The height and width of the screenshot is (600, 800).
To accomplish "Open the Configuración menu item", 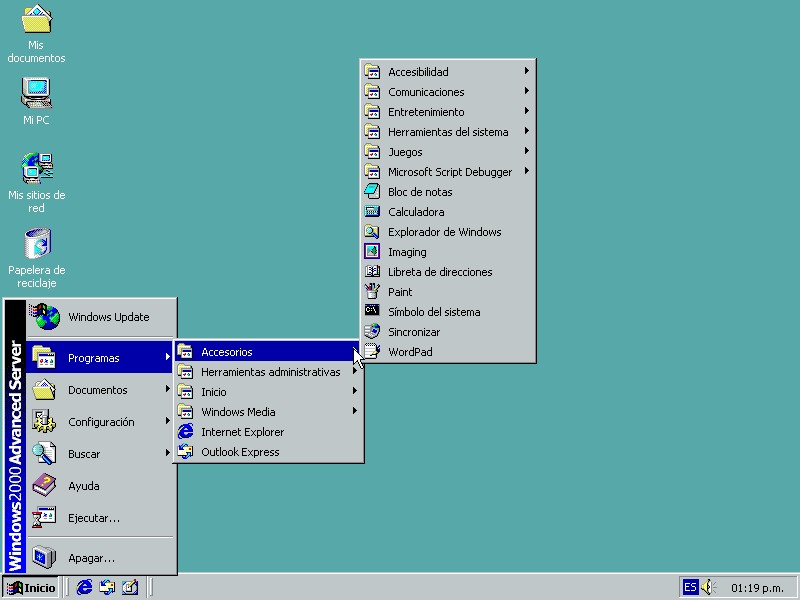I will click(x=99, y=421).
